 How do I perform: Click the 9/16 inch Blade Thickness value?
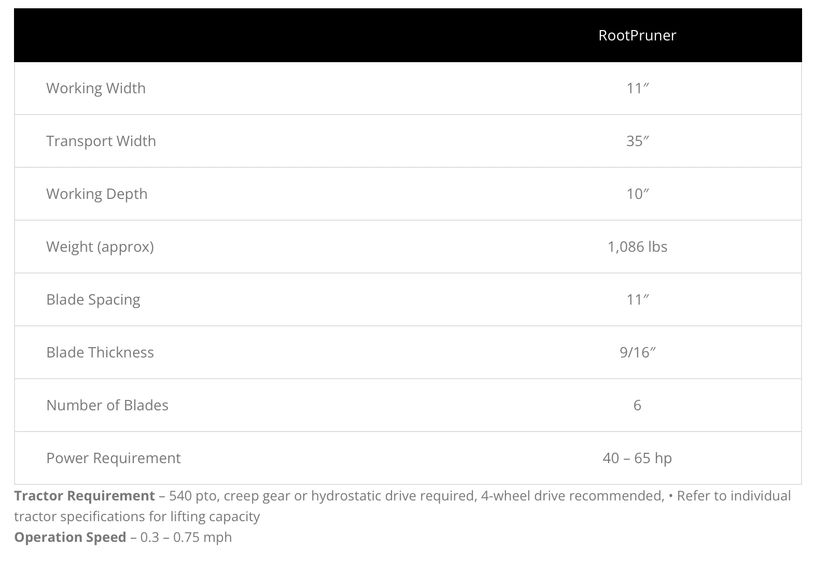click(x=637, y=352)
